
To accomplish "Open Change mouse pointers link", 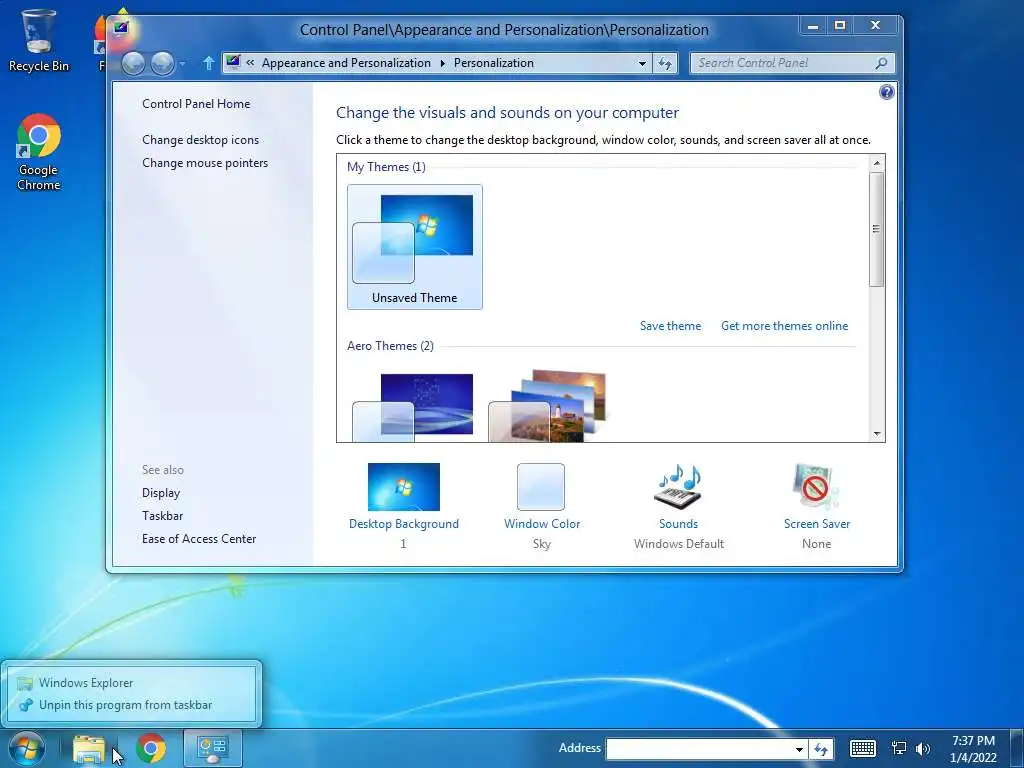I will (x=205, y=163).
